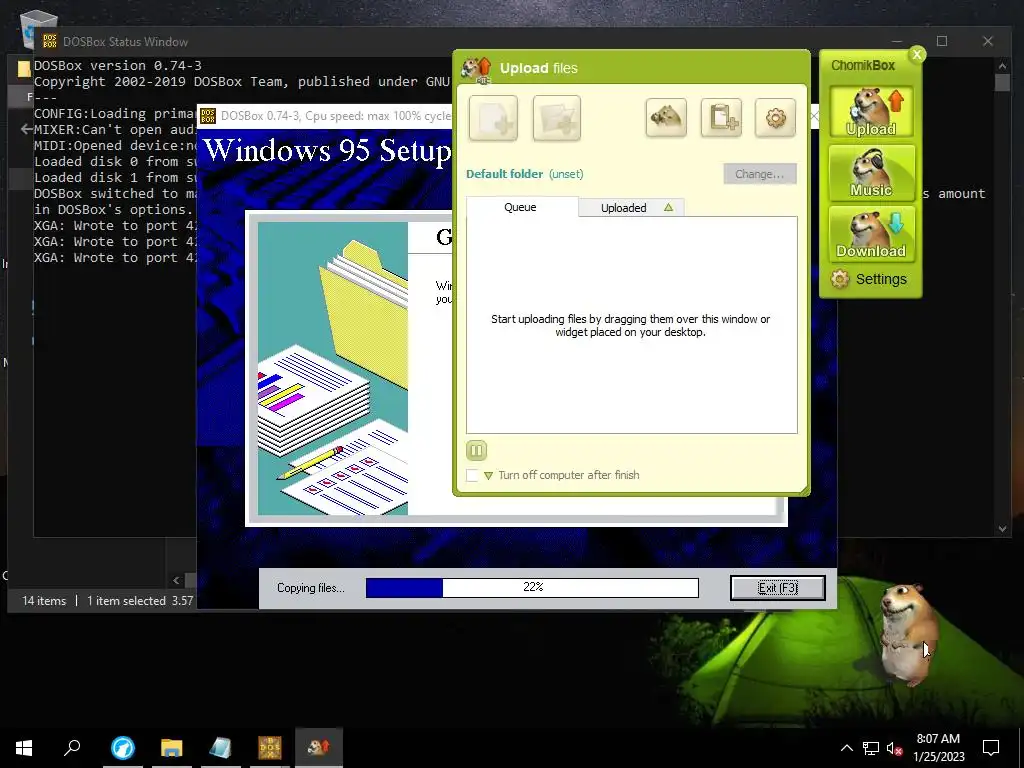Image resolution: width=1024 pixels, height=768 pixels.
Task: Click the '1 item selected' status text
Action: (x=126, y=601)
